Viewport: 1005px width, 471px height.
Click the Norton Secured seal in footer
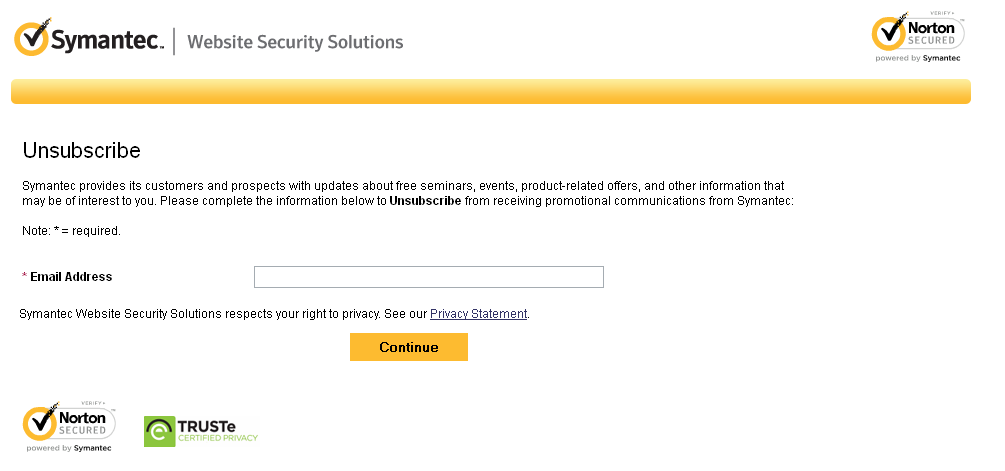click(x=68, y=423)
